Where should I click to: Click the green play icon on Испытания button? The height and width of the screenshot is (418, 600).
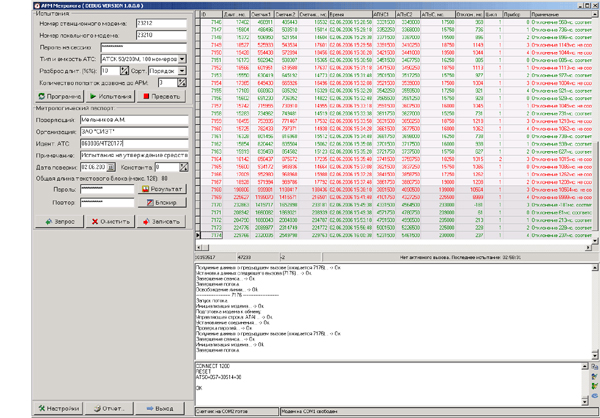(93, 96)
